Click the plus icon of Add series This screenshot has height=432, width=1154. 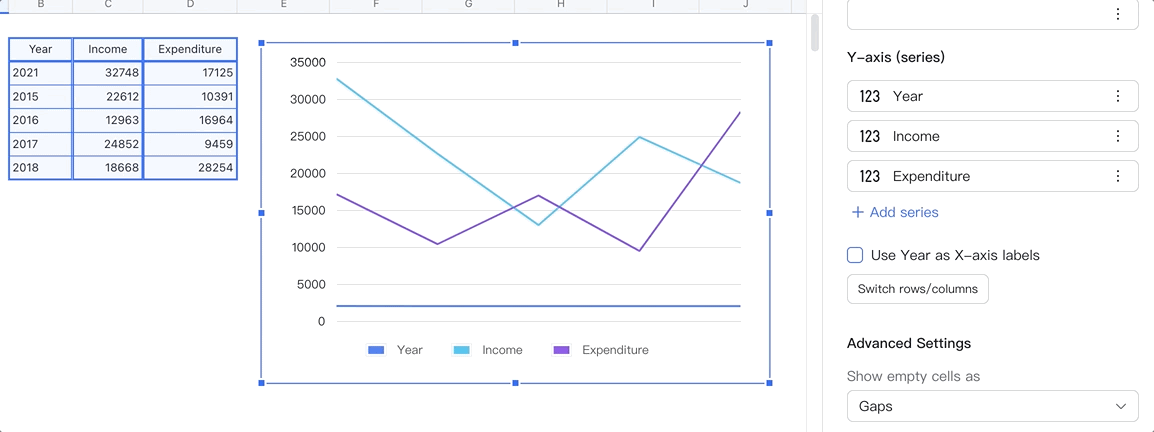857,212
